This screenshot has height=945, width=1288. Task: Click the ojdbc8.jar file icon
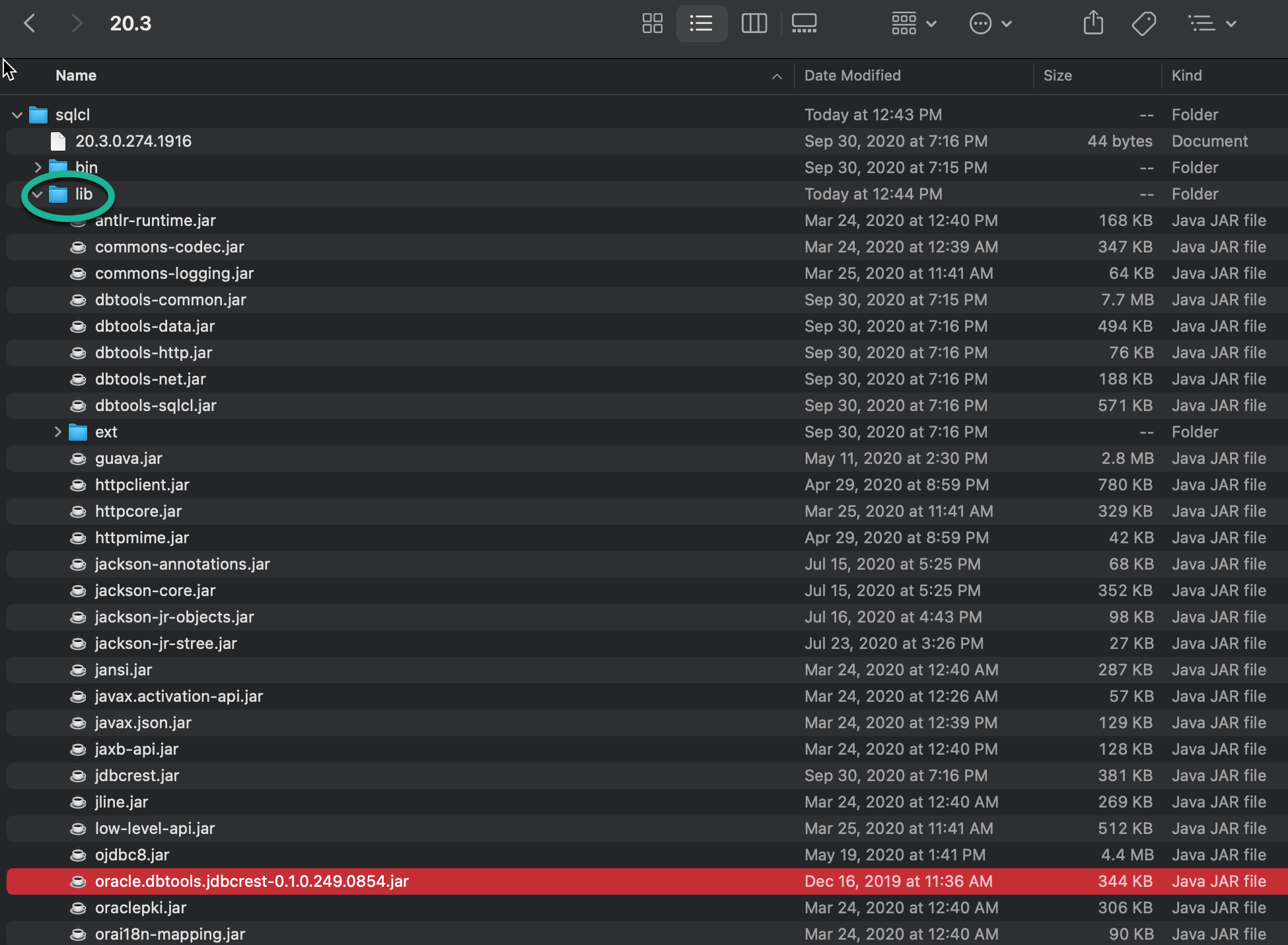click(x=78, y=855)
